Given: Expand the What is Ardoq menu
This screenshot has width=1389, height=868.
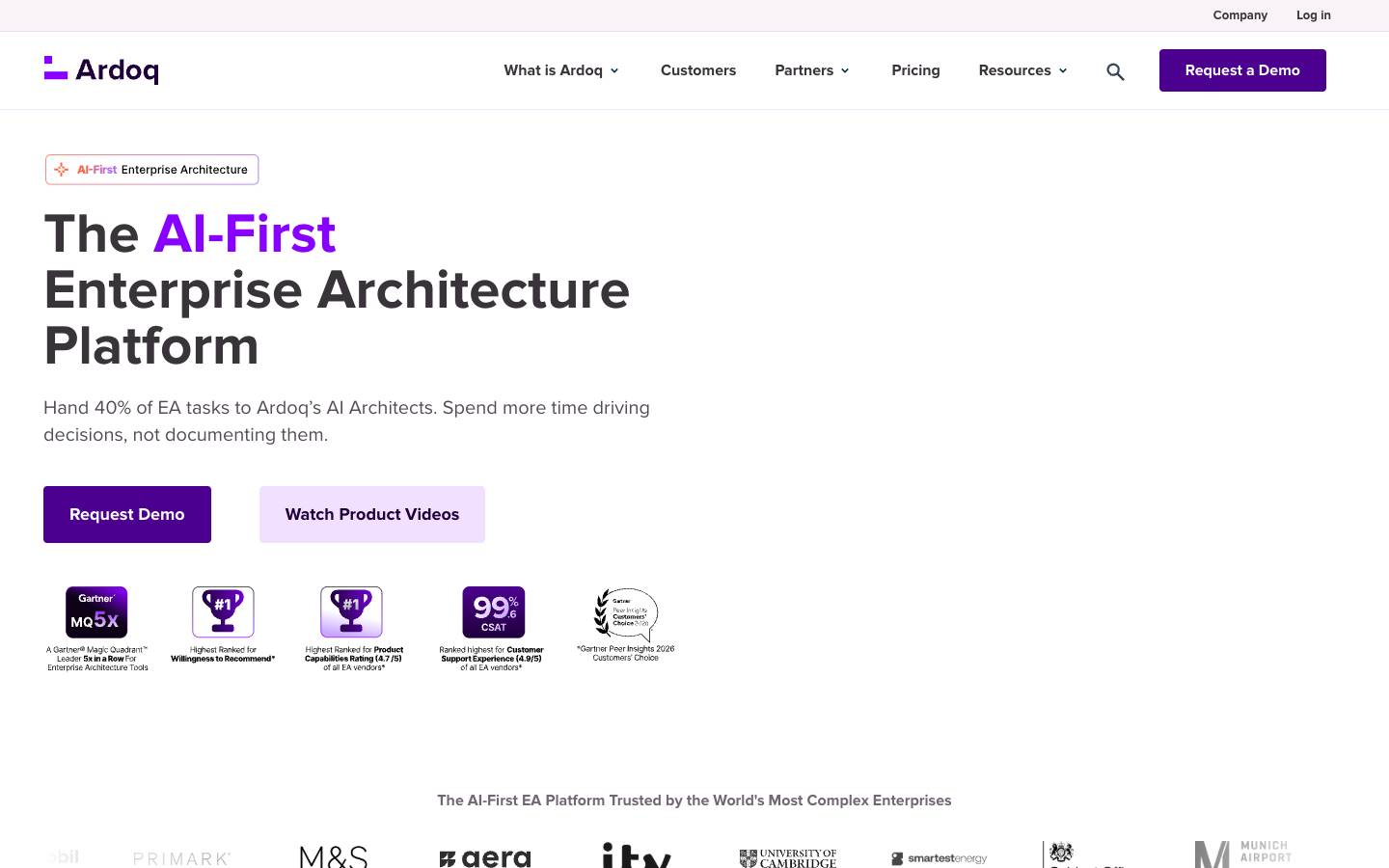Looking at the screenshot, I should point(561,70).
